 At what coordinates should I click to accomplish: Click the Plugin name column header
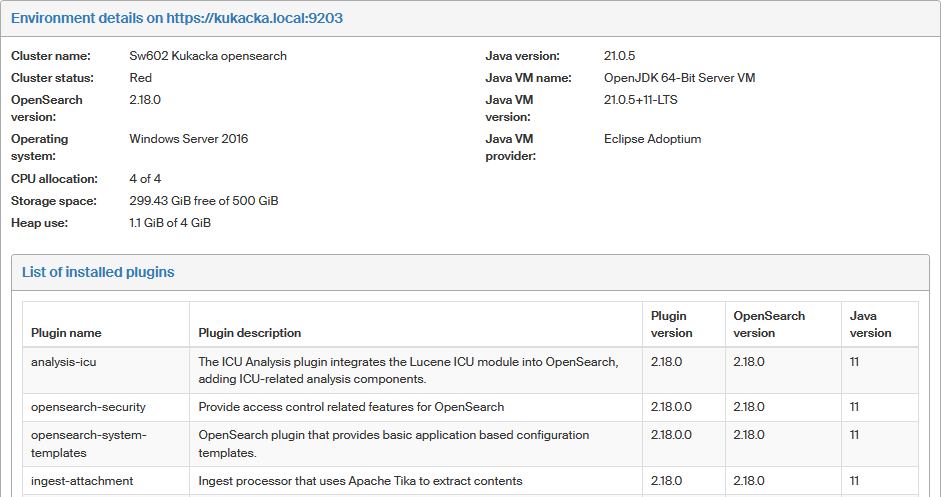pos(66,333)
